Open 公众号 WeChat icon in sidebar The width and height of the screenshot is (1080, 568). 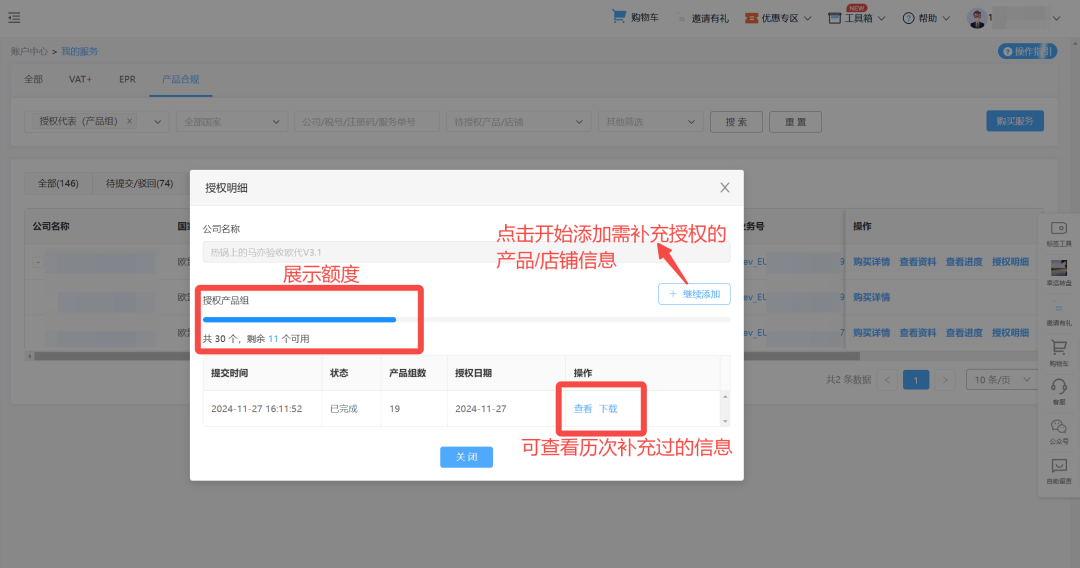pyautogui.click(x=1059, y=431)
